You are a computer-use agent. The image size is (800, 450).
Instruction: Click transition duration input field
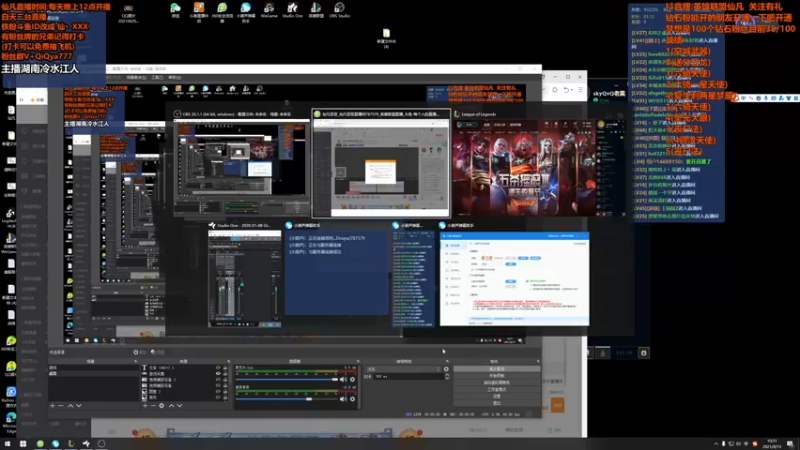(408, 377)
